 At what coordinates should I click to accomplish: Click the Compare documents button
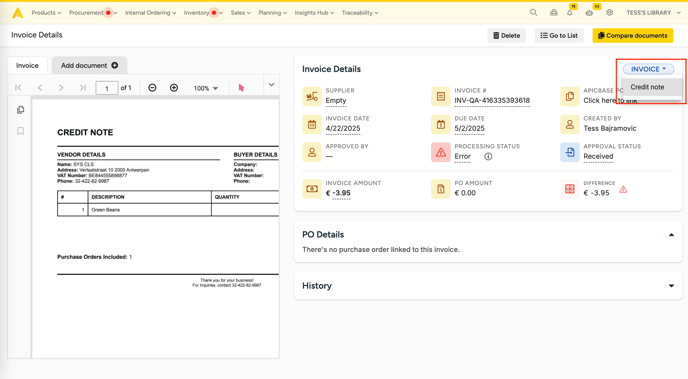click(633, 36)
